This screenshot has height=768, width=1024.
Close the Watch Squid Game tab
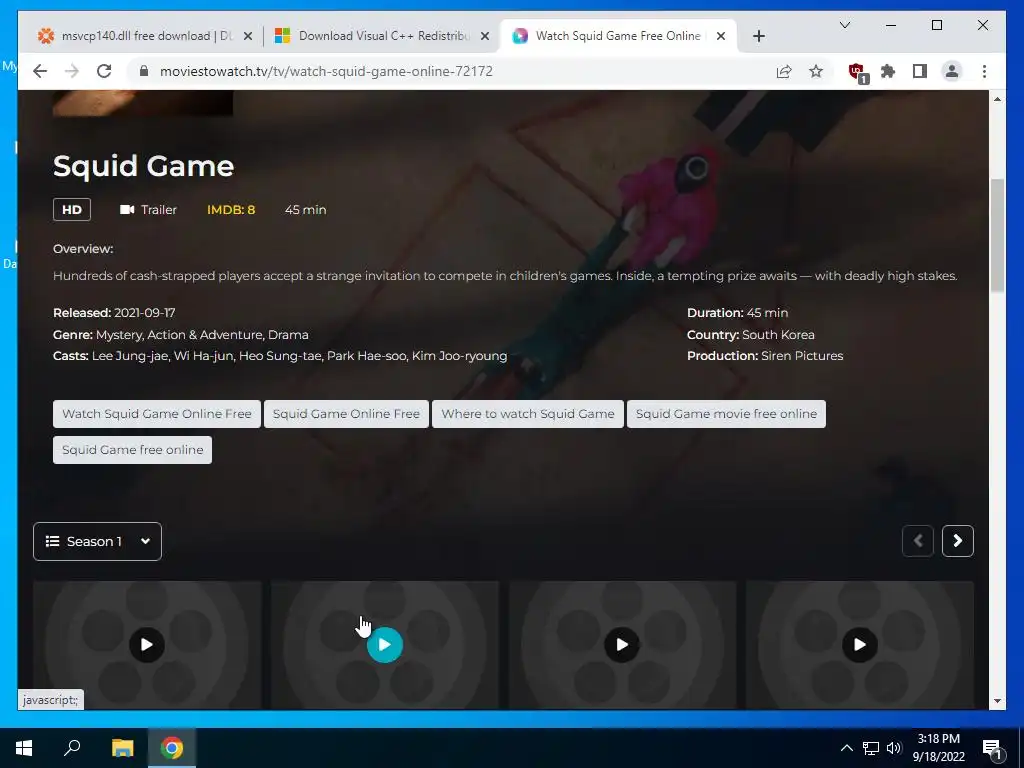click(x=721, y=37)
